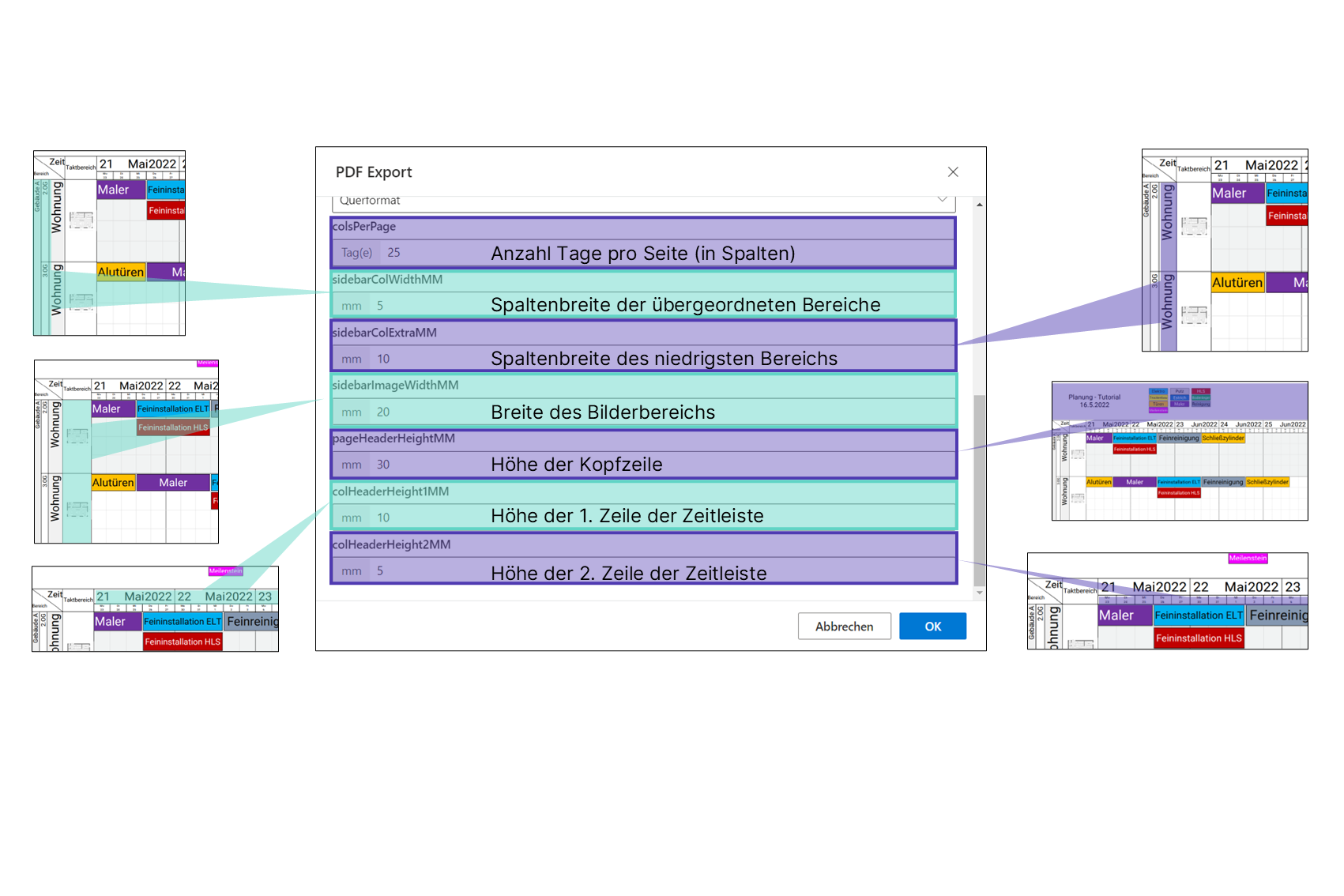Open thumbnail with teal highlighted Gebäude A column
Image resolution: width=1344 pixels, height=896 pixels.
coord(109,243)
